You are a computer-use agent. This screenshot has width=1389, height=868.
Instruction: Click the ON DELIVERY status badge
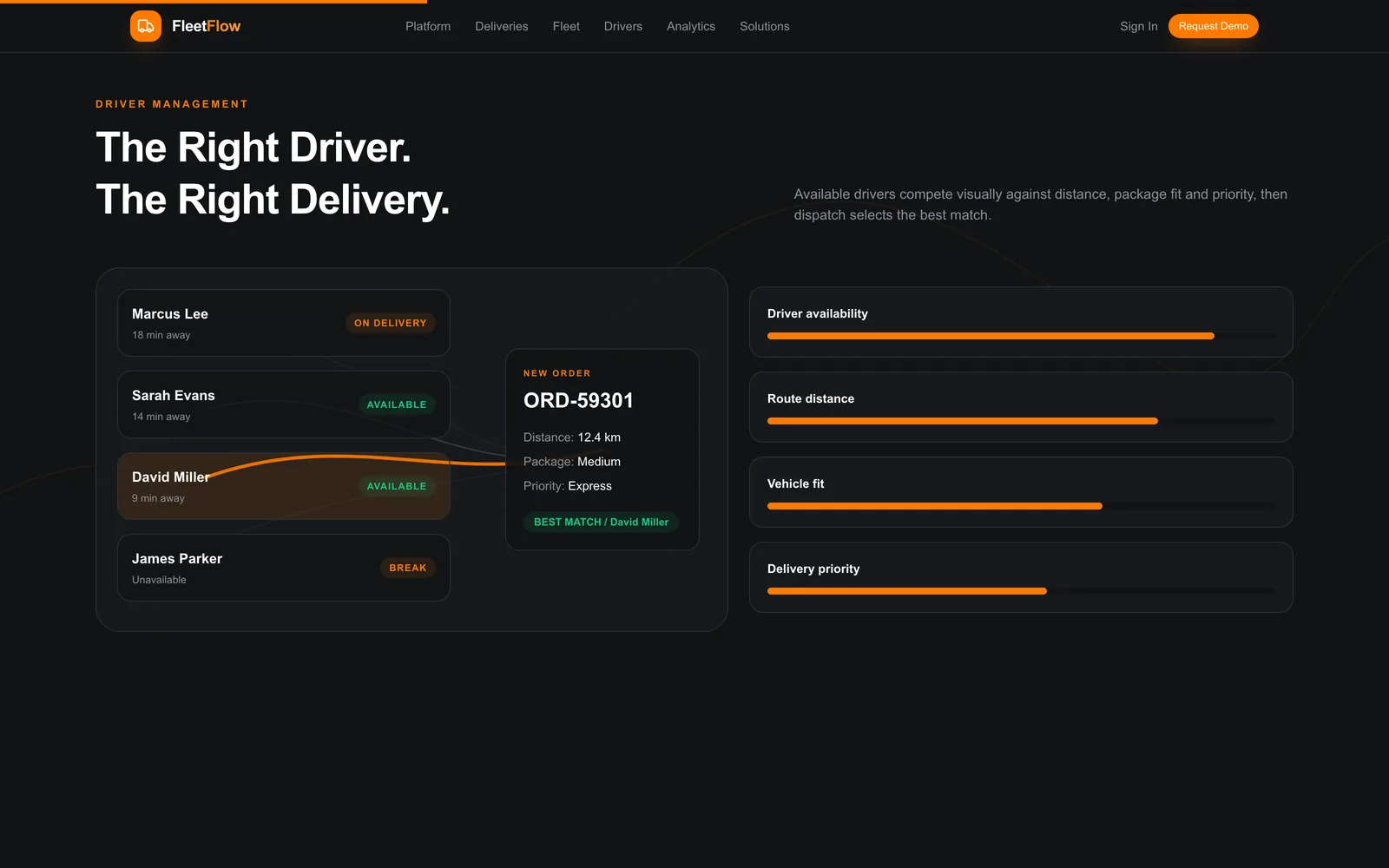click(x=391, y=323)
